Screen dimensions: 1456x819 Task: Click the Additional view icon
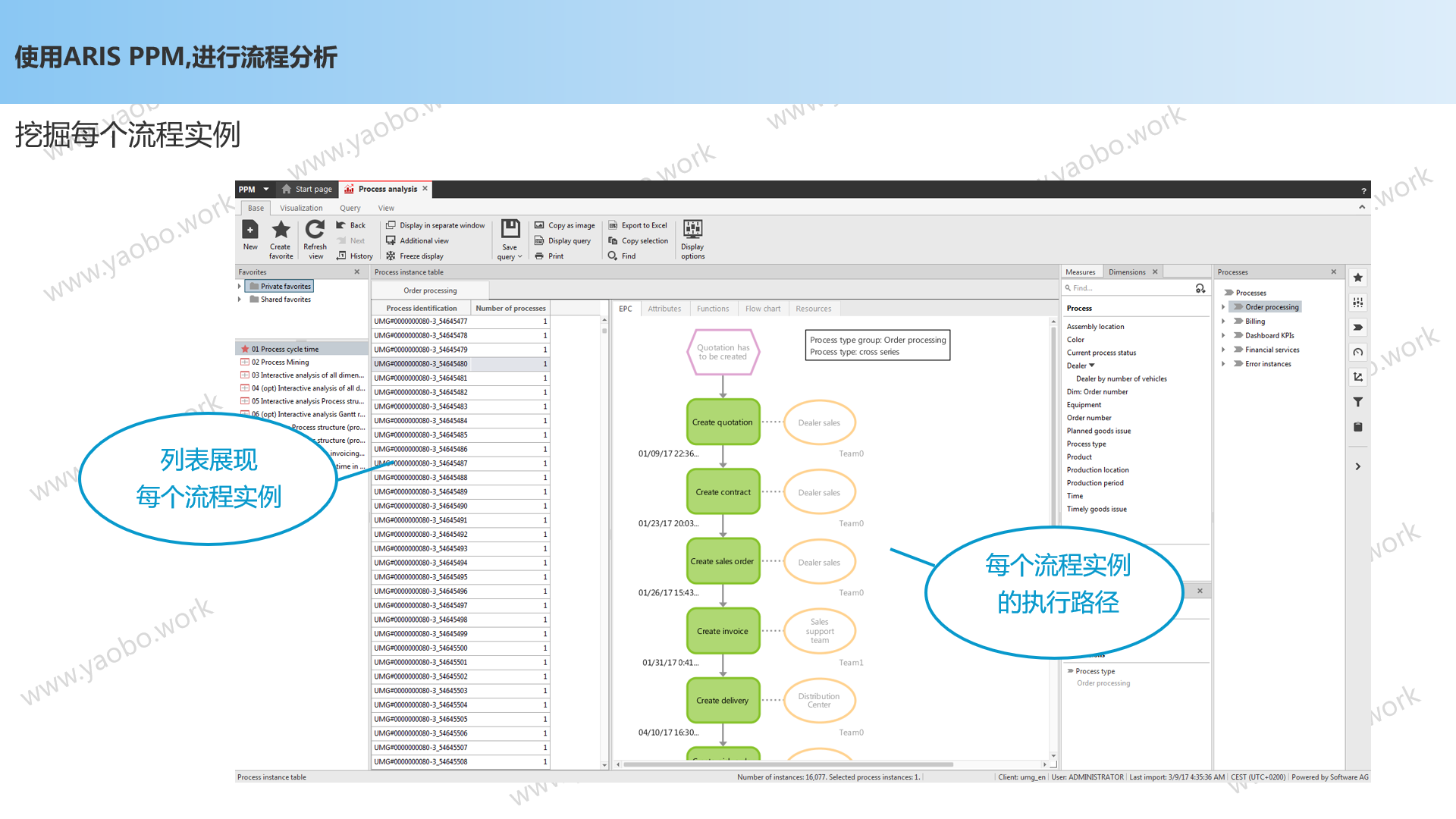pyautogui.click(x=391, y=240)
